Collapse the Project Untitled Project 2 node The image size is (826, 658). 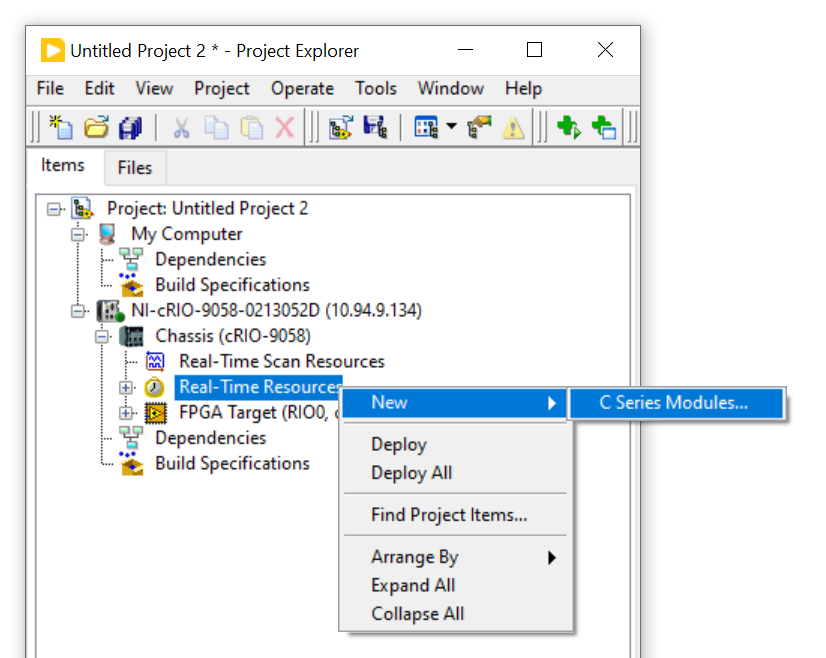[54, 209]
